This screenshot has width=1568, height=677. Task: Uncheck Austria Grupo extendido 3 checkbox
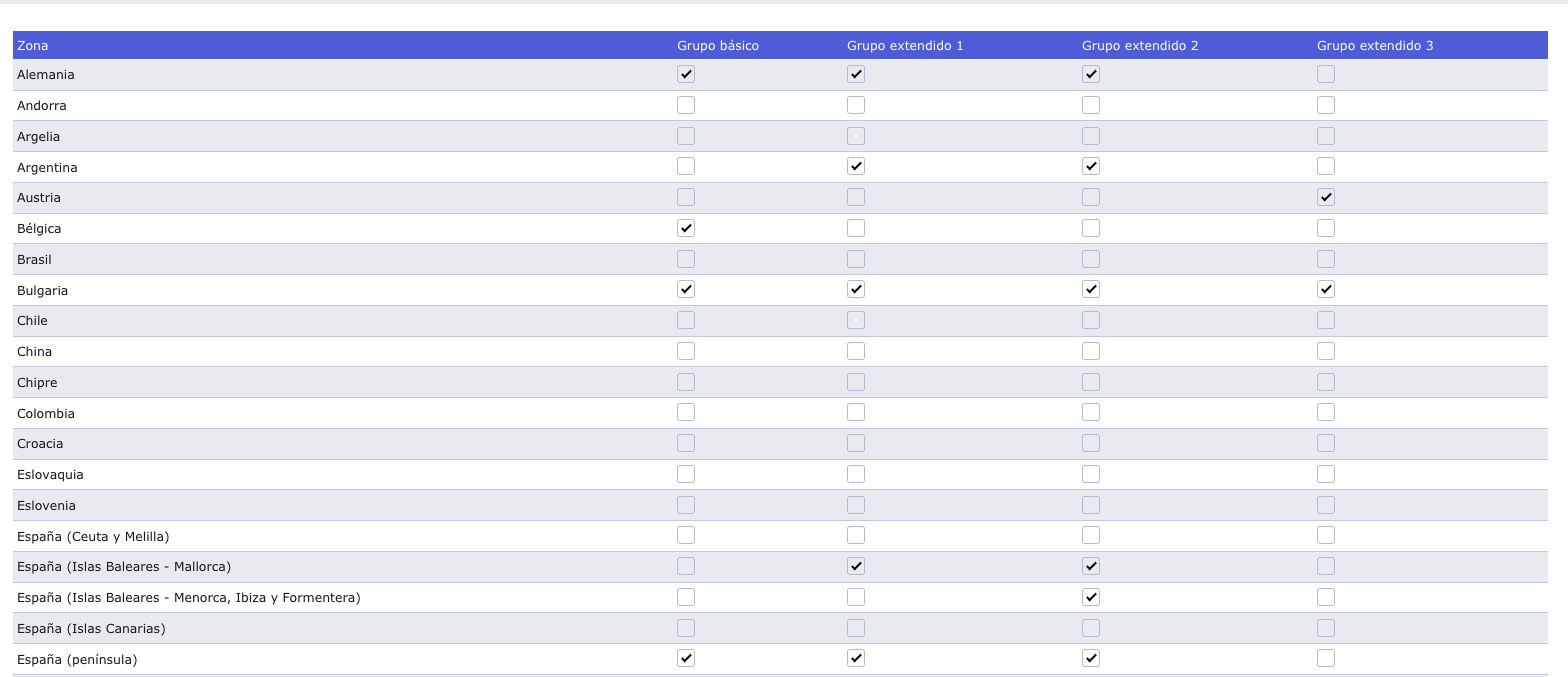click(x=1326, y=197)
